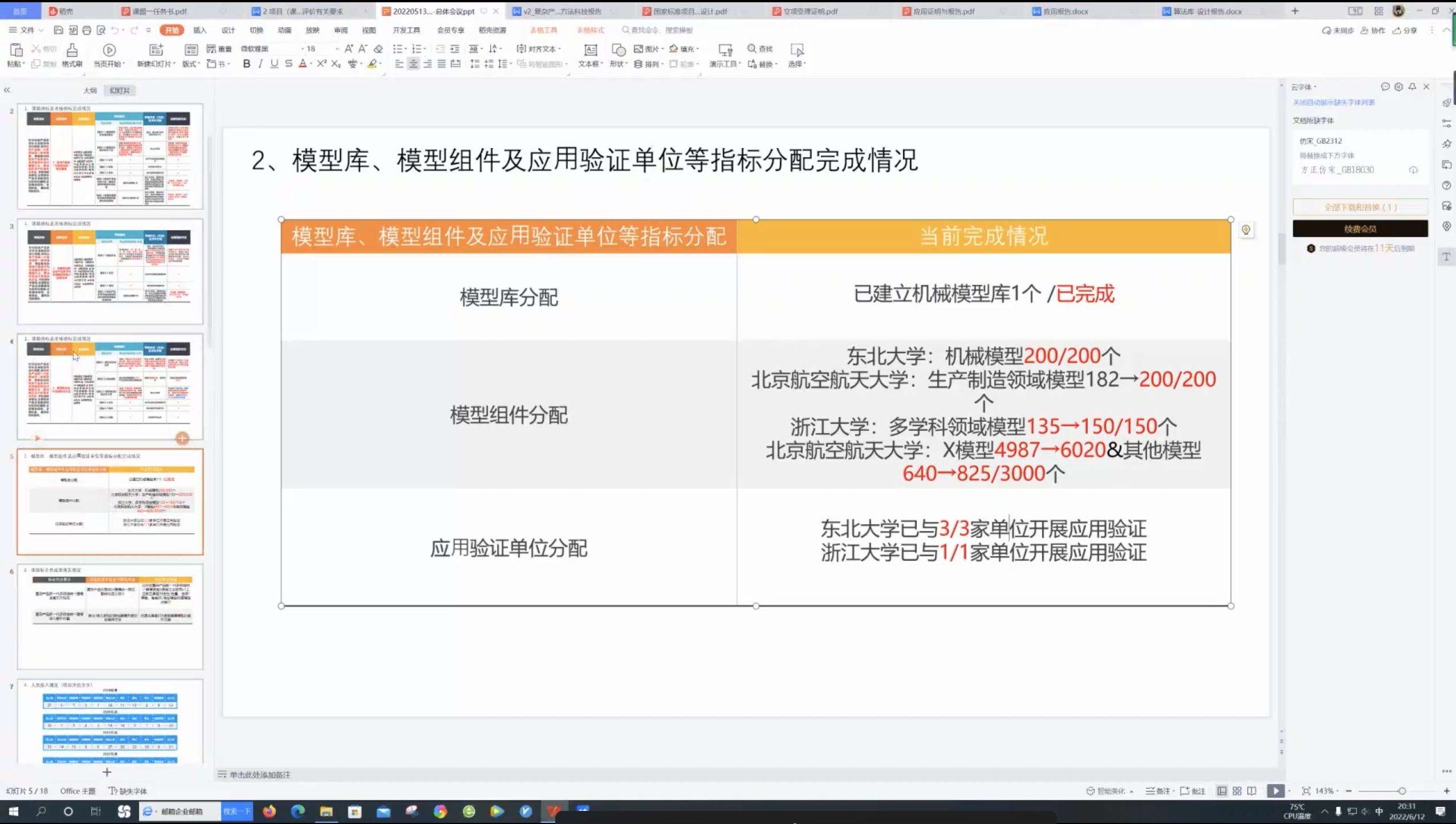The image size is (1456, 824).
Task: Click the zoom slider at status bar
Action: click(1401, 791)
